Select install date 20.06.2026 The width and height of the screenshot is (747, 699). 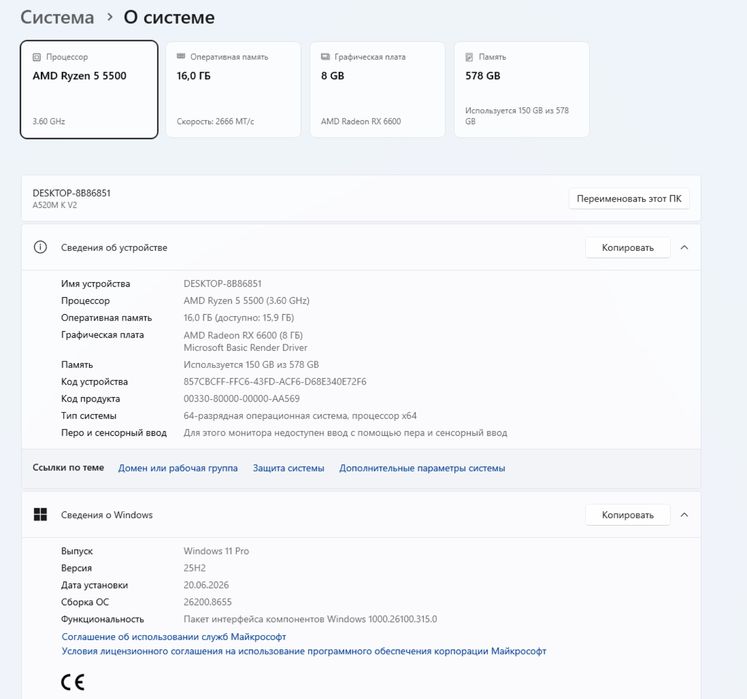(206, 585)
